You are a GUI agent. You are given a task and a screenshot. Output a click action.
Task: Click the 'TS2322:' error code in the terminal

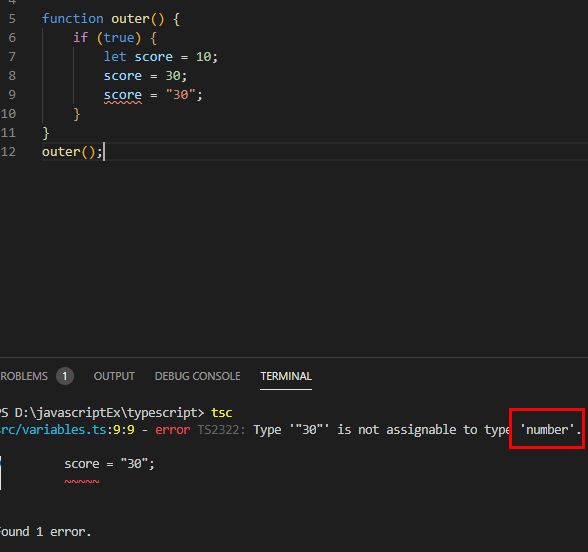pyautogui.click(x=221, y=430)
